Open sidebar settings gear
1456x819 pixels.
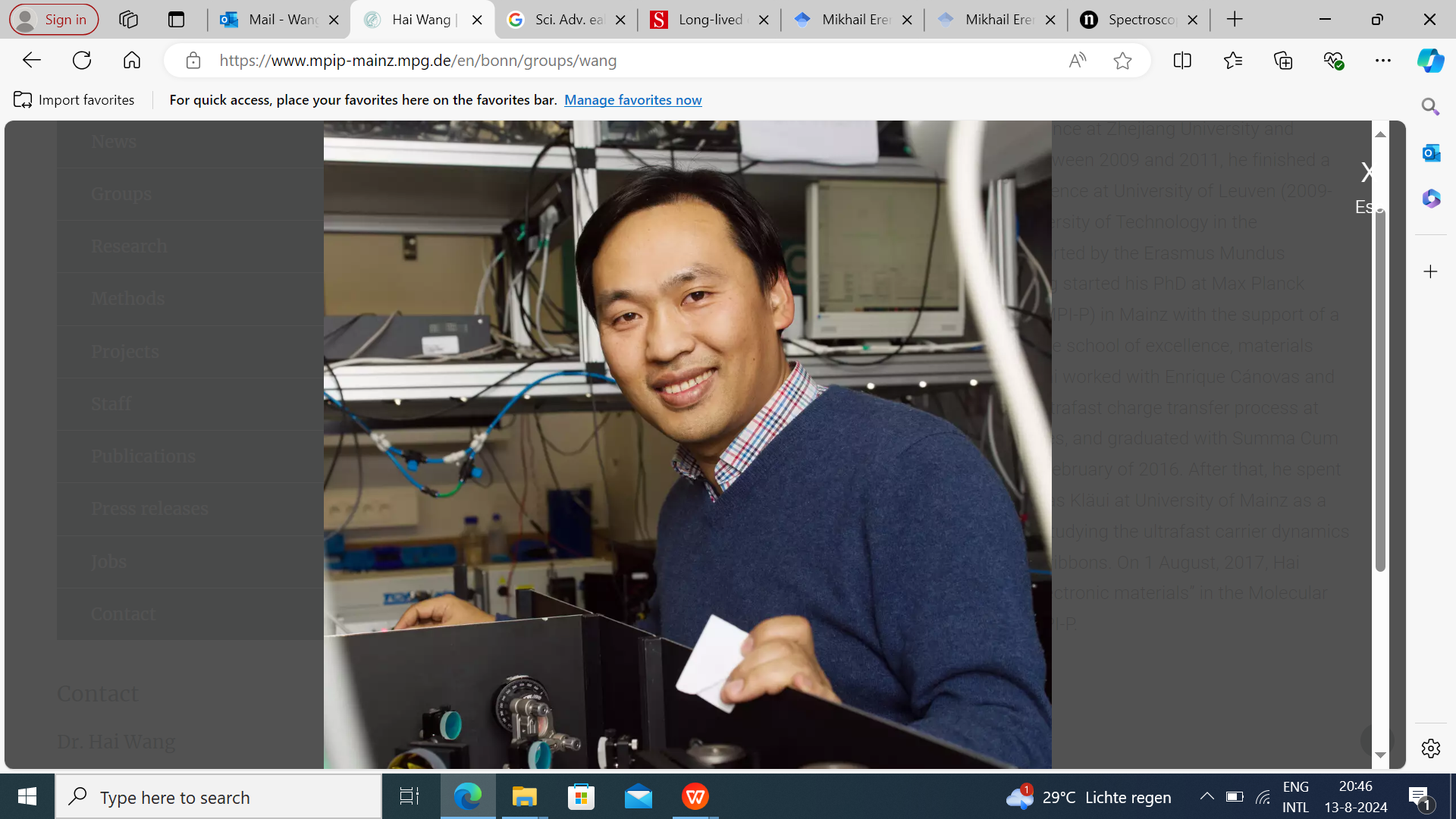click(x=1430, y=748)
